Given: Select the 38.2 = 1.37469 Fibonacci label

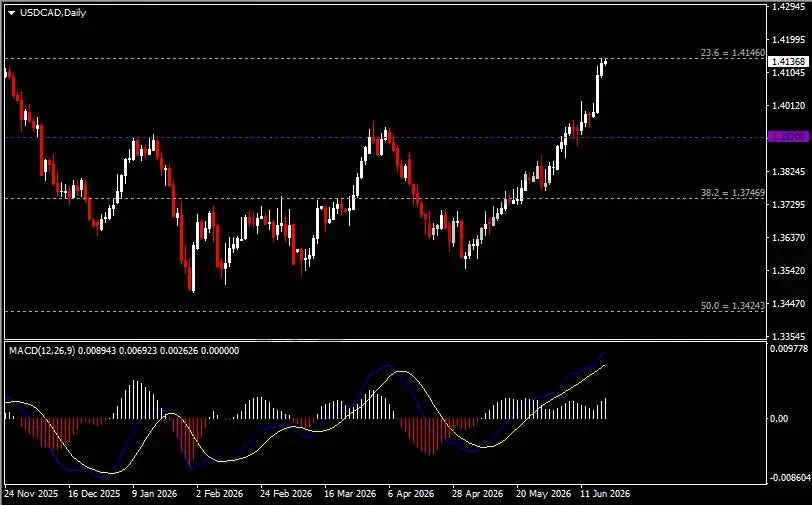Looking at the screenshot, I should [732, 193].
